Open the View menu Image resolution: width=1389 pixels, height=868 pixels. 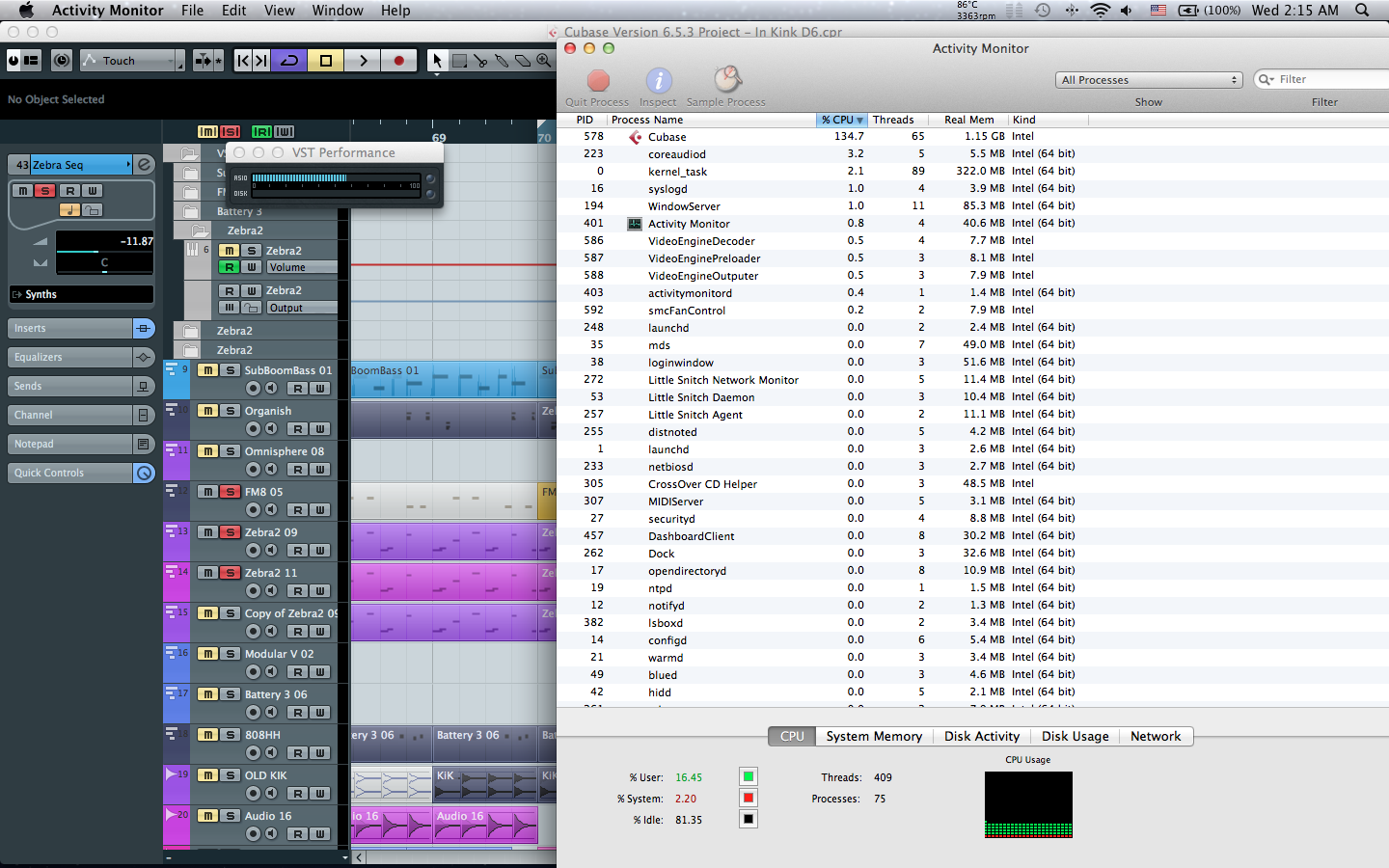[x=279, y=11]
